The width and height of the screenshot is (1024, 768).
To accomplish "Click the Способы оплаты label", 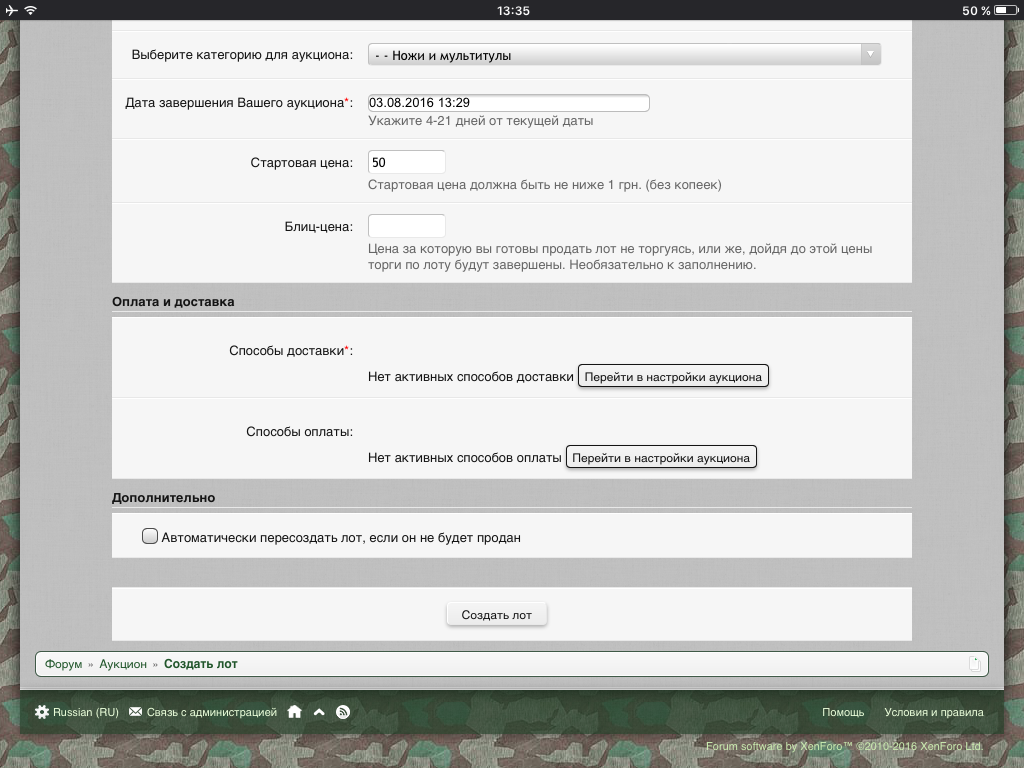I will tap(299, 432).
